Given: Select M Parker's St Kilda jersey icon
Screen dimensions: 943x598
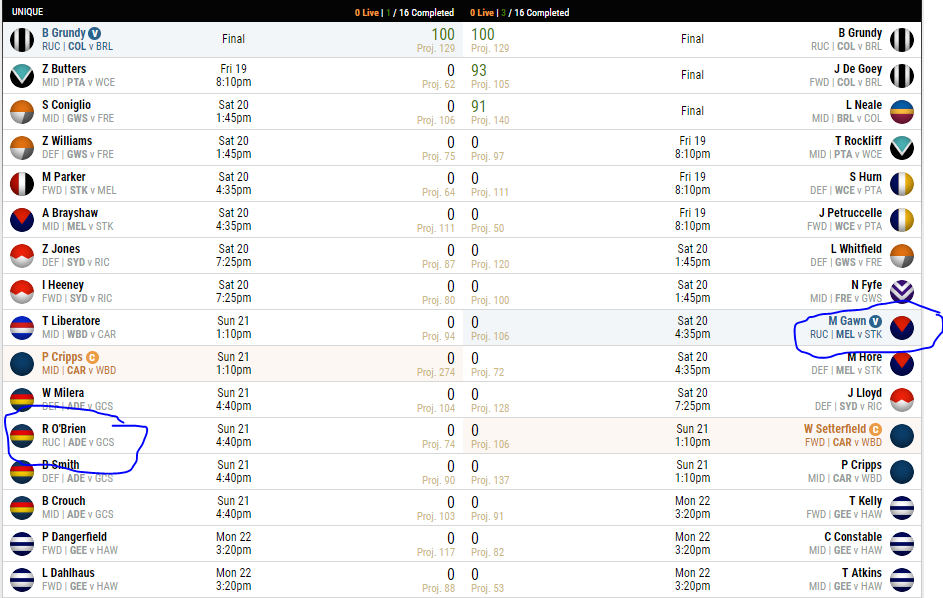Looking at the screenshot, I should pos(22,184).
